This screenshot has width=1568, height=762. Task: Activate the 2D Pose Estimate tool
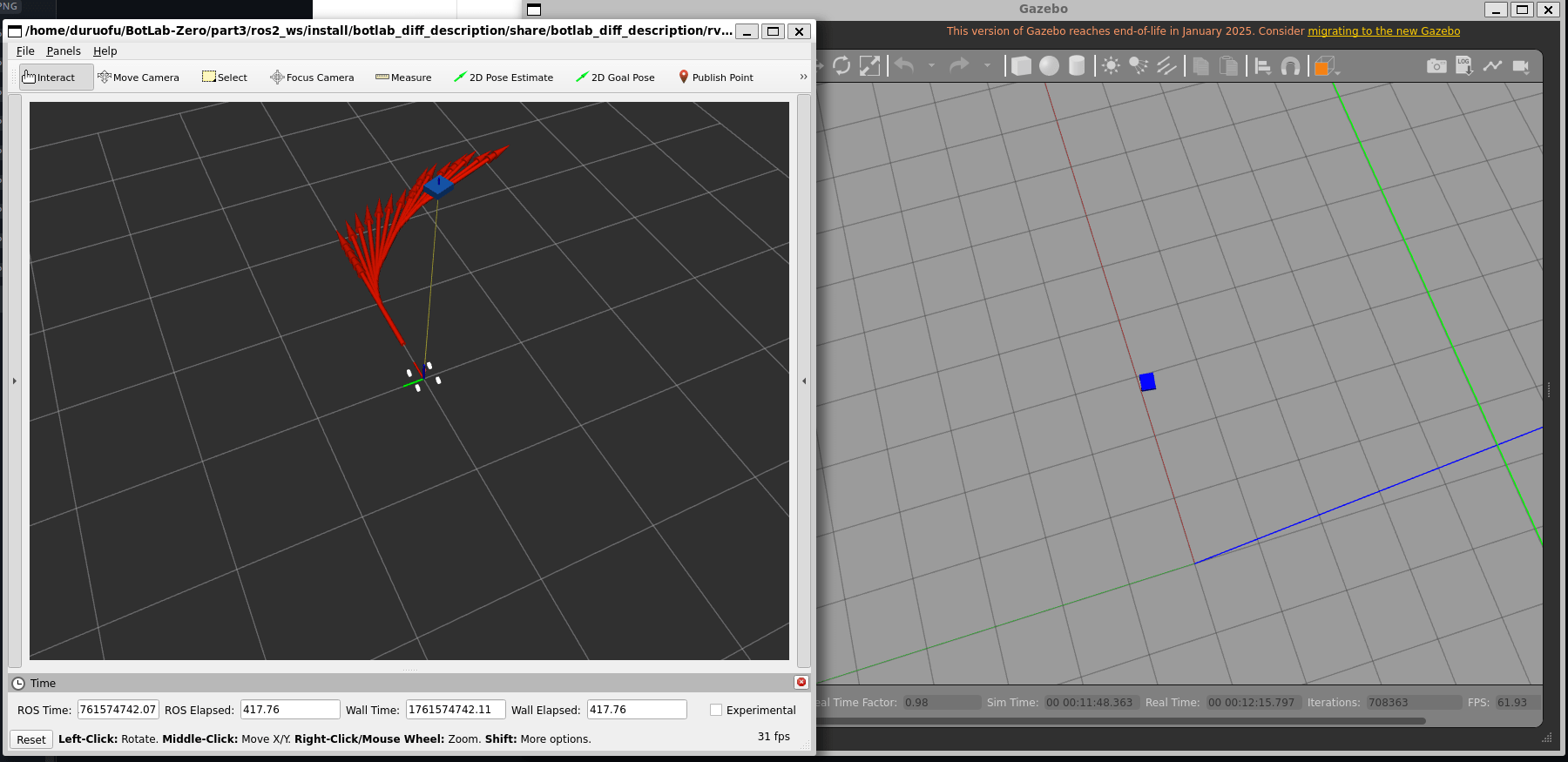coord(504,78)
